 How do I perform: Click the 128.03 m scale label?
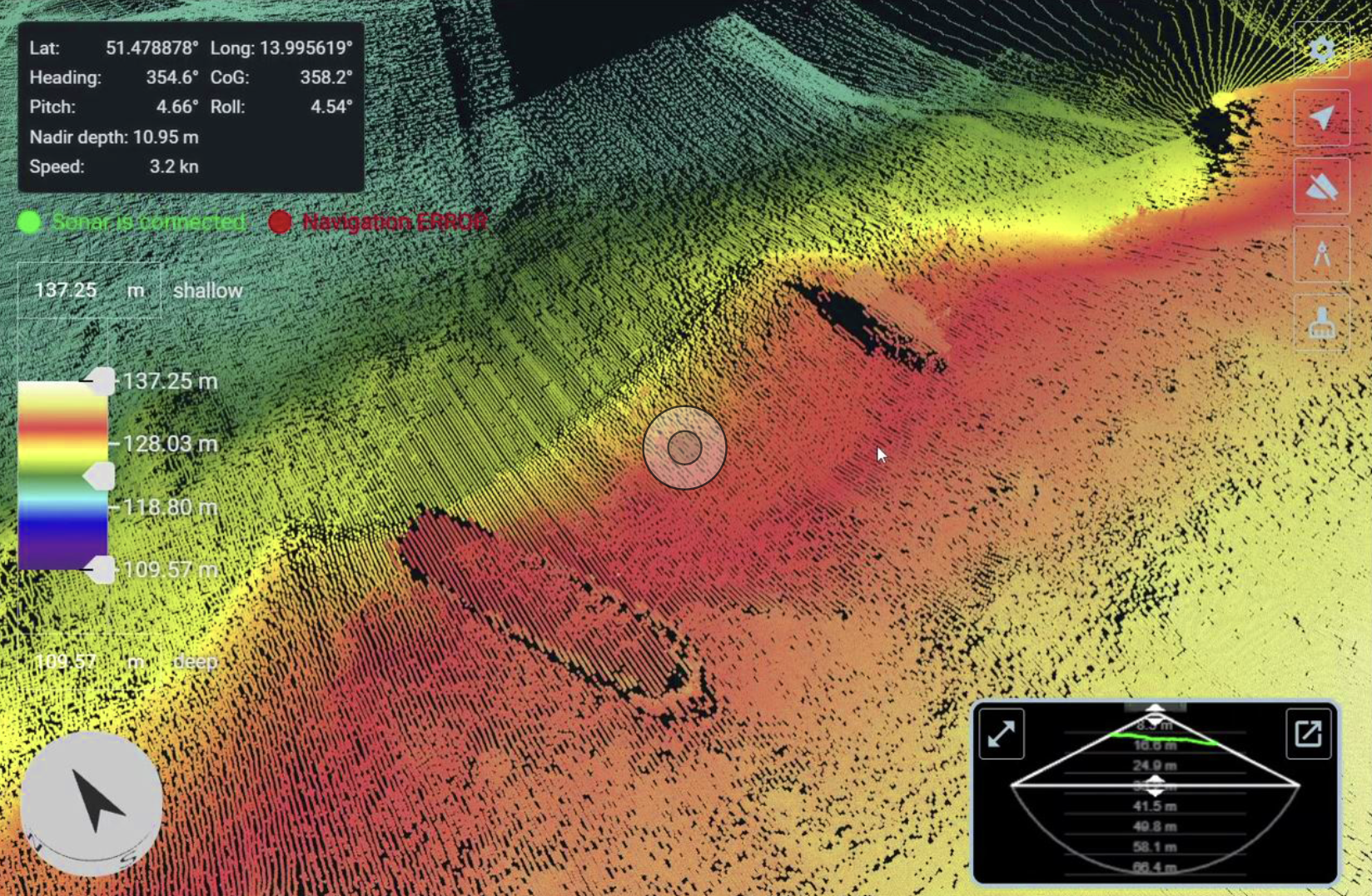coord(171,444)
